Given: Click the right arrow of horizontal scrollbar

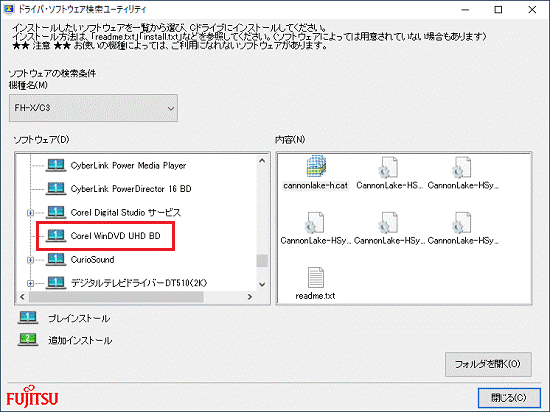Looking at the screenshot, I should click(x=250, y=297).
